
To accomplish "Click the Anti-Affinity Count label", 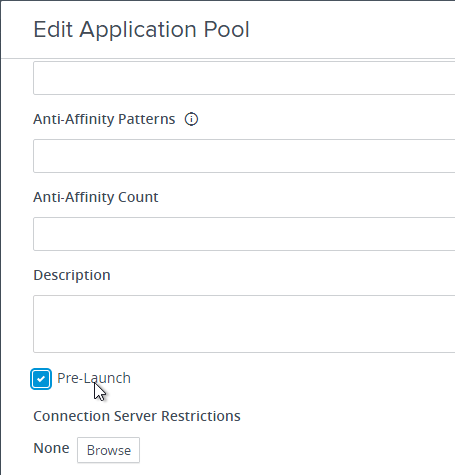I will point(96,197).
